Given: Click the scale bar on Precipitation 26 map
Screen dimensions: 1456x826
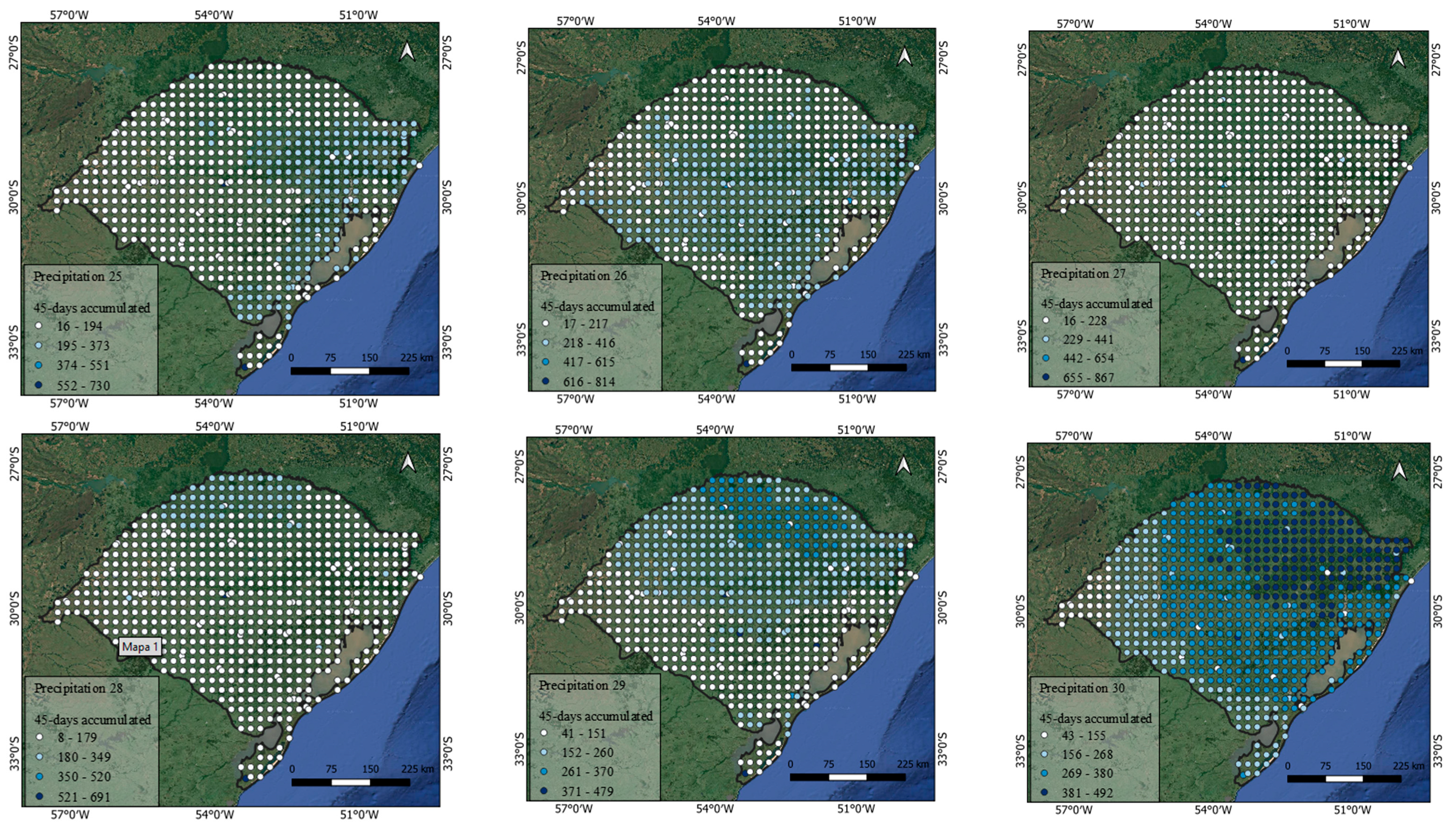Looking at the screenshot, I should tap(849, 367).
